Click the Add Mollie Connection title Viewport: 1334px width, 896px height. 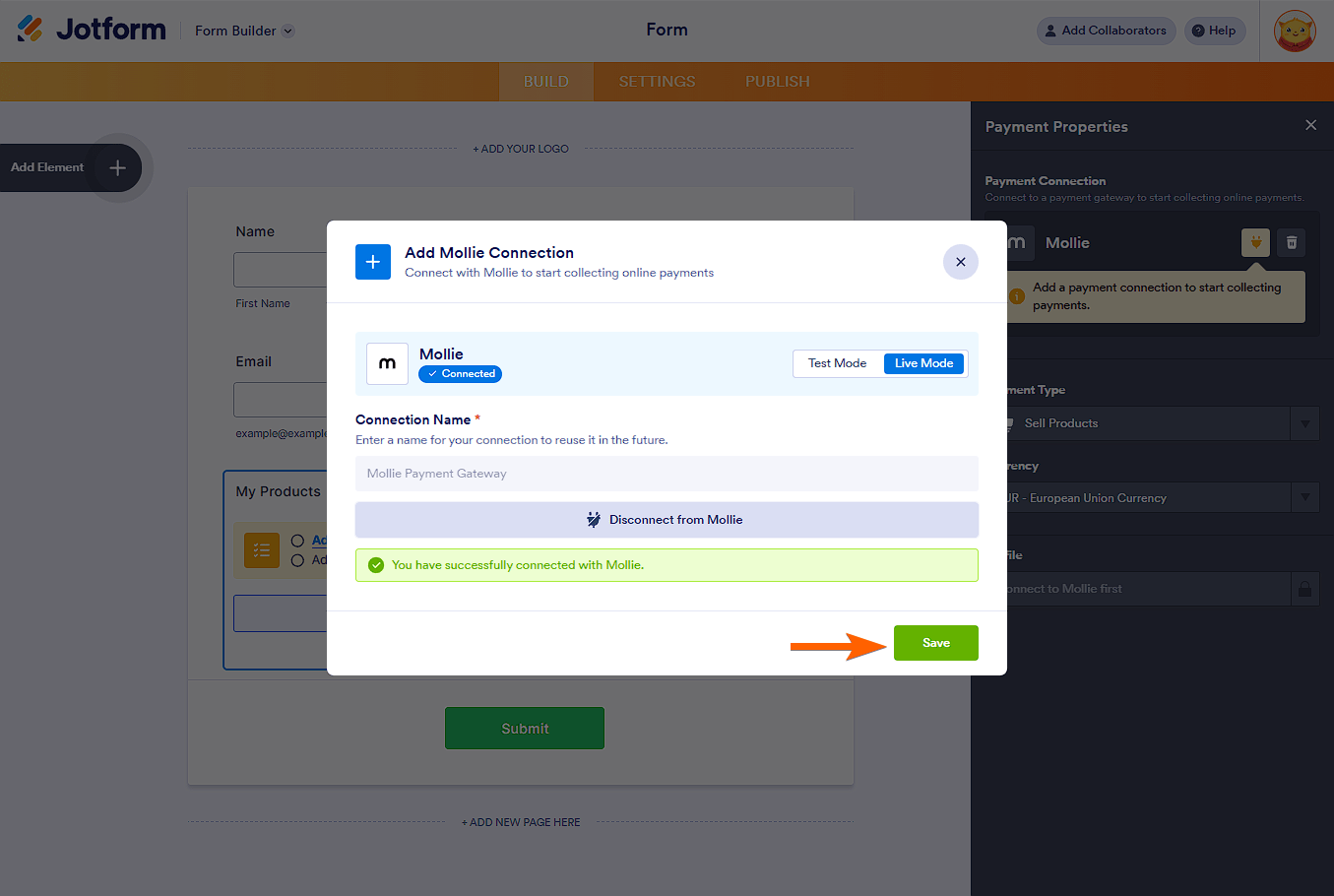489,253
